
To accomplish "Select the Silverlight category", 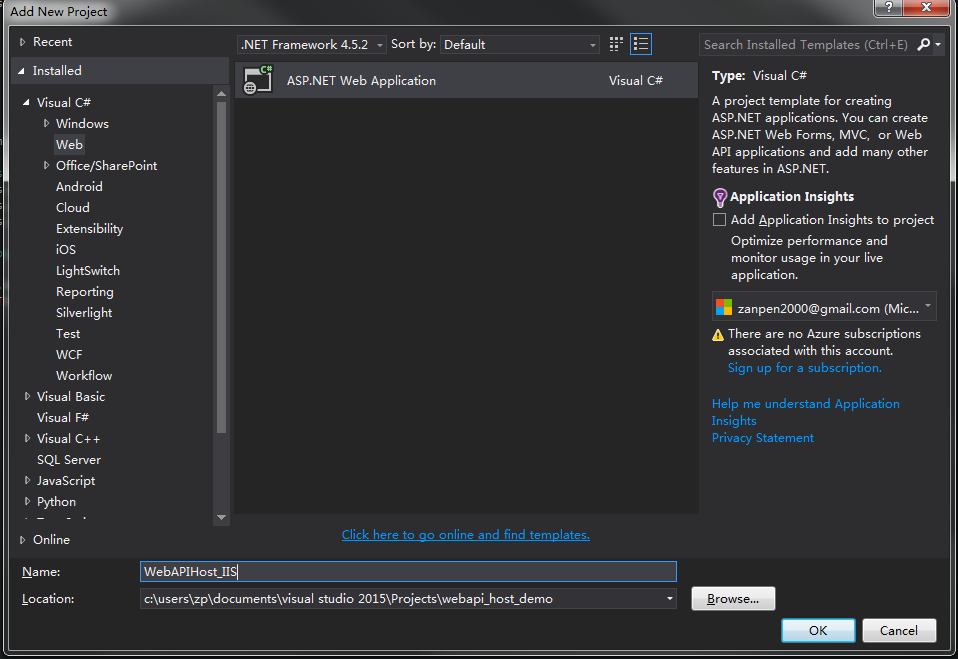I will click(x=84, y=313).
